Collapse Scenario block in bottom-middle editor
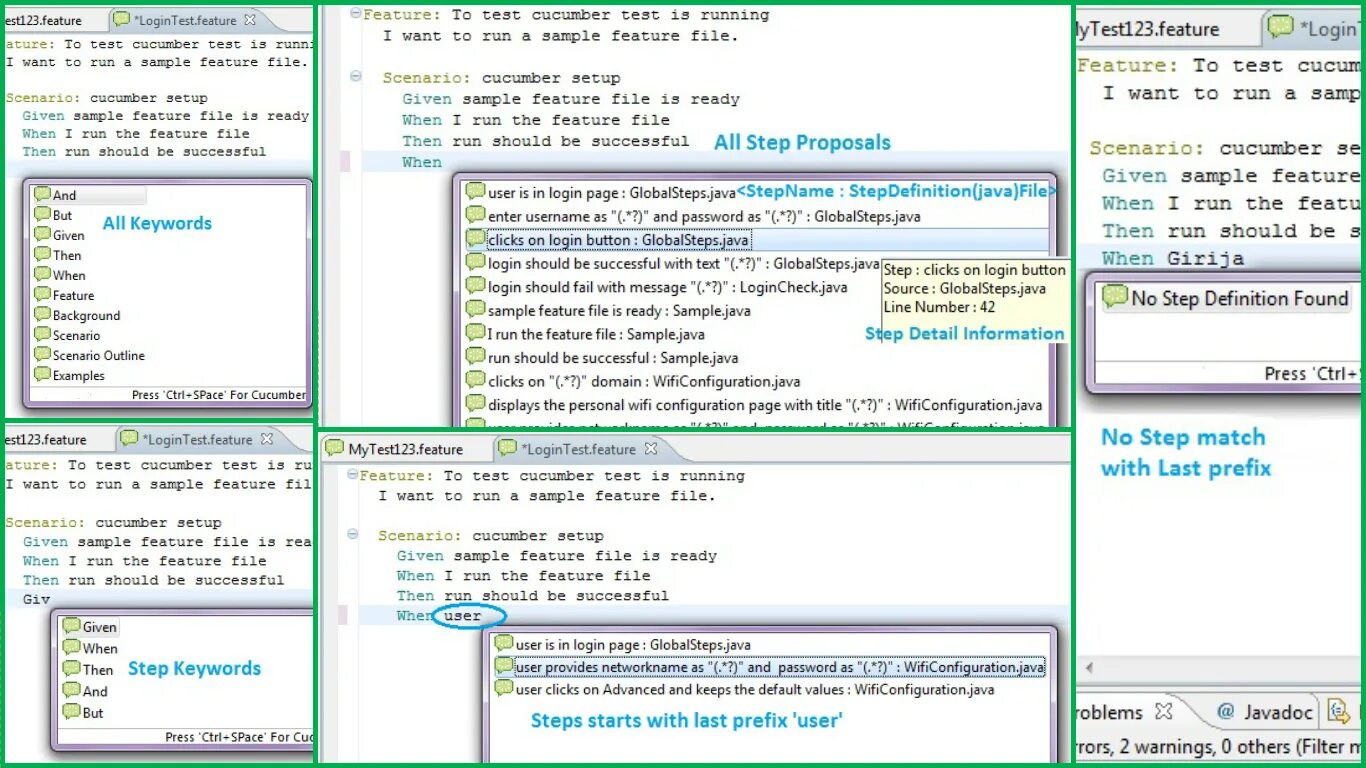 [x=352, y=535]
